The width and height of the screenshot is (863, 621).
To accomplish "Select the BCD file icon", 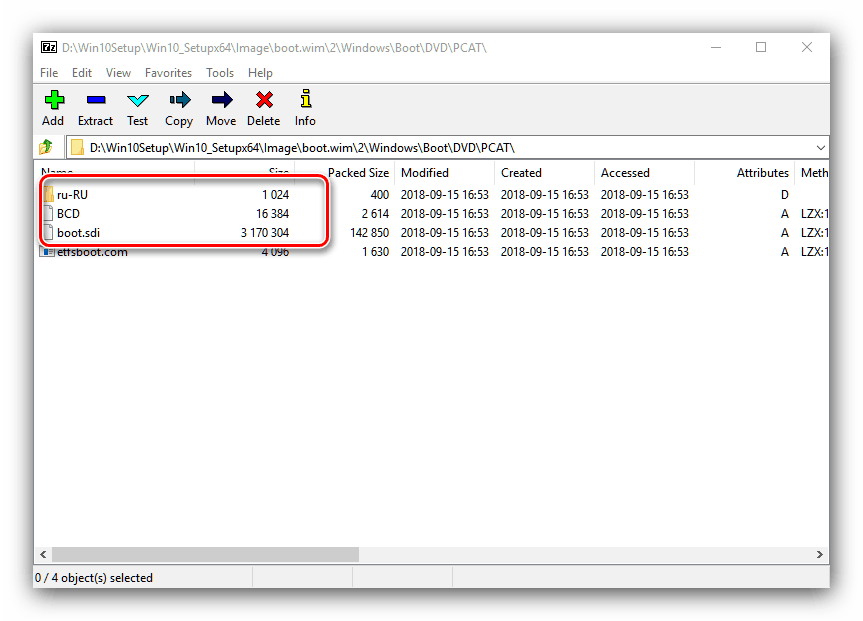I will [x=48, y=214].
